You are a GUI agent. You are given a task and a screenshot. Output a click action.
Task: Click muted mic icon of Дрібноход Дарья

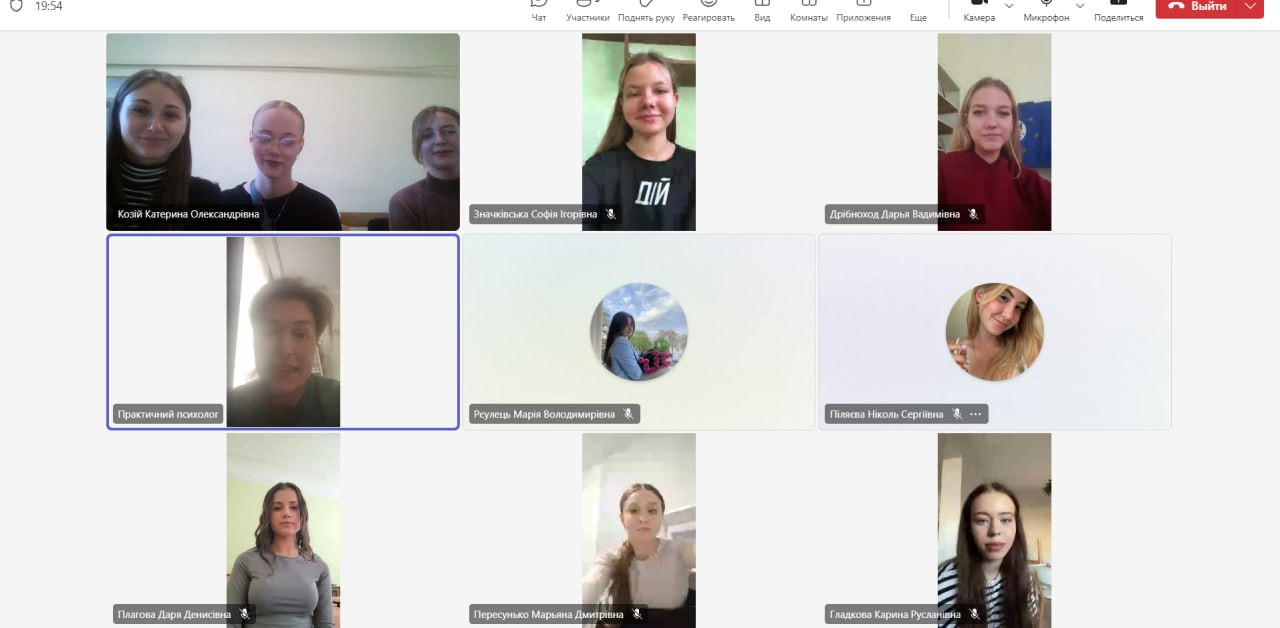973,214
